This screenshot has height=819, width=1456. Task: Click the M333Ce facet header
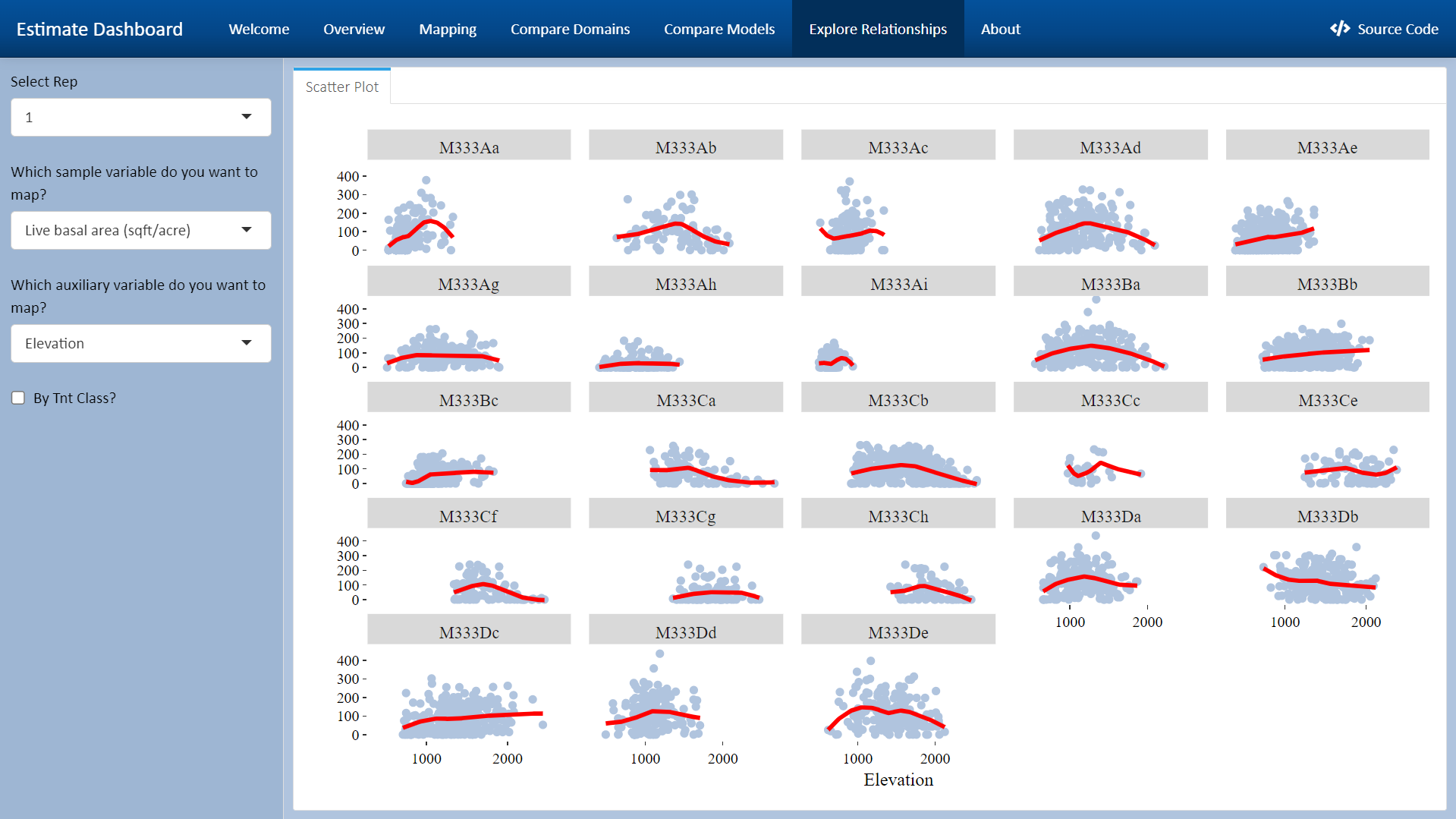(x=1328, y=397)
